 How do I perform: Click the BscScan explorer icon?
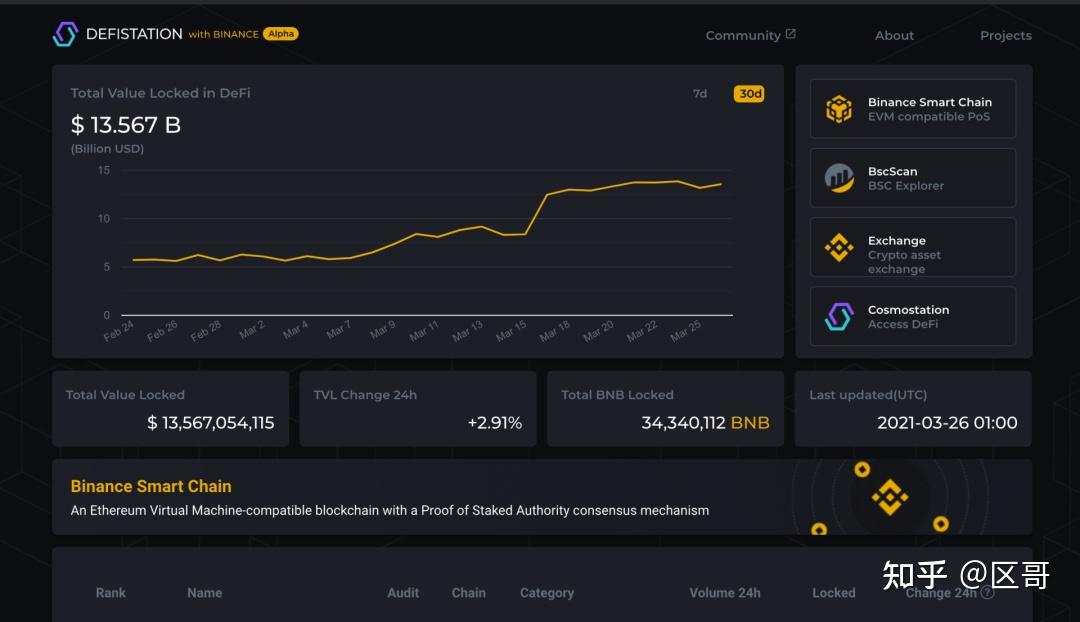[839, 178]
